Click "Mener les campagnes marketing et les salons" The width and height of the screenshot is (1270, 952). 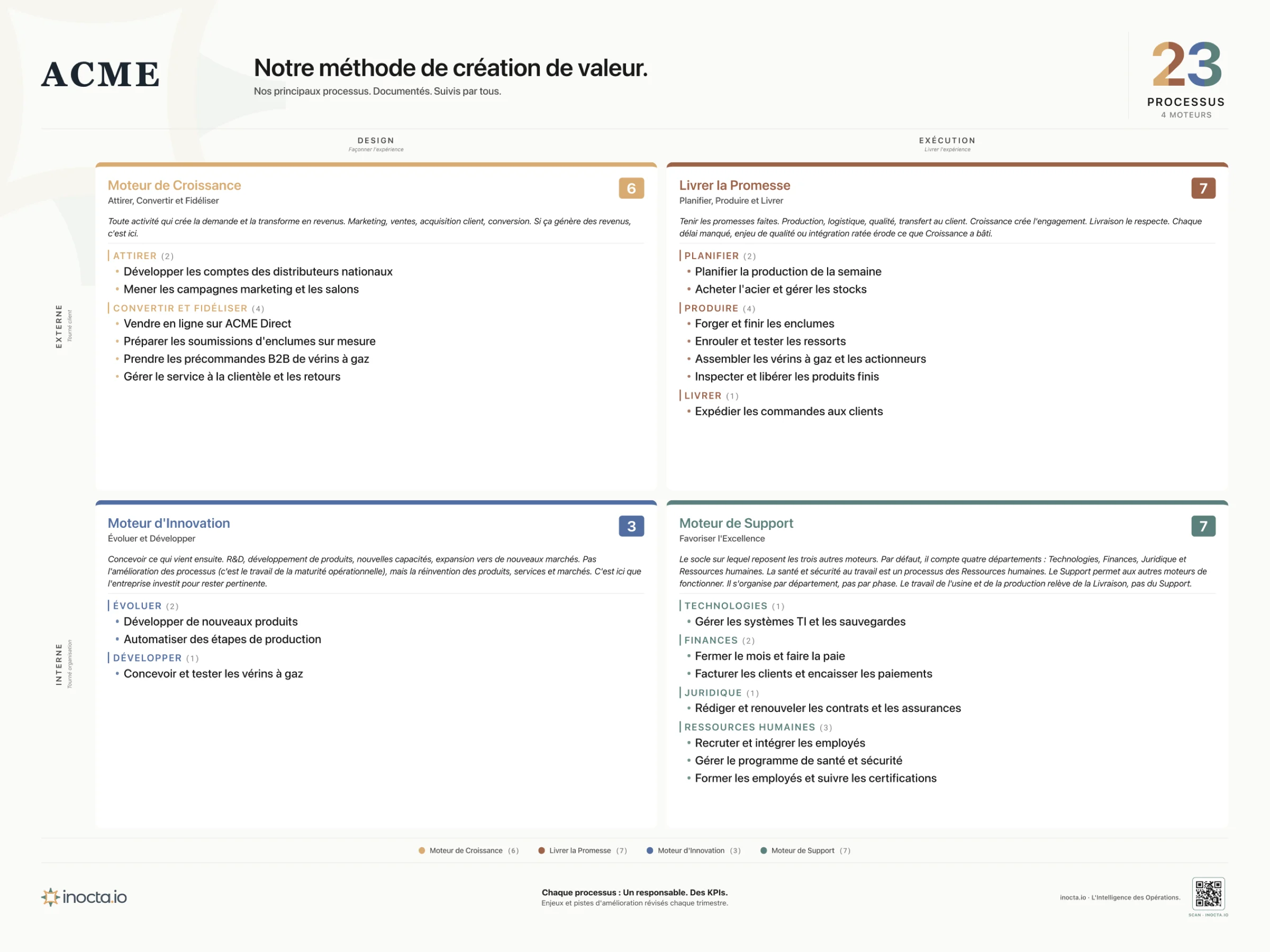click(241, 289)
